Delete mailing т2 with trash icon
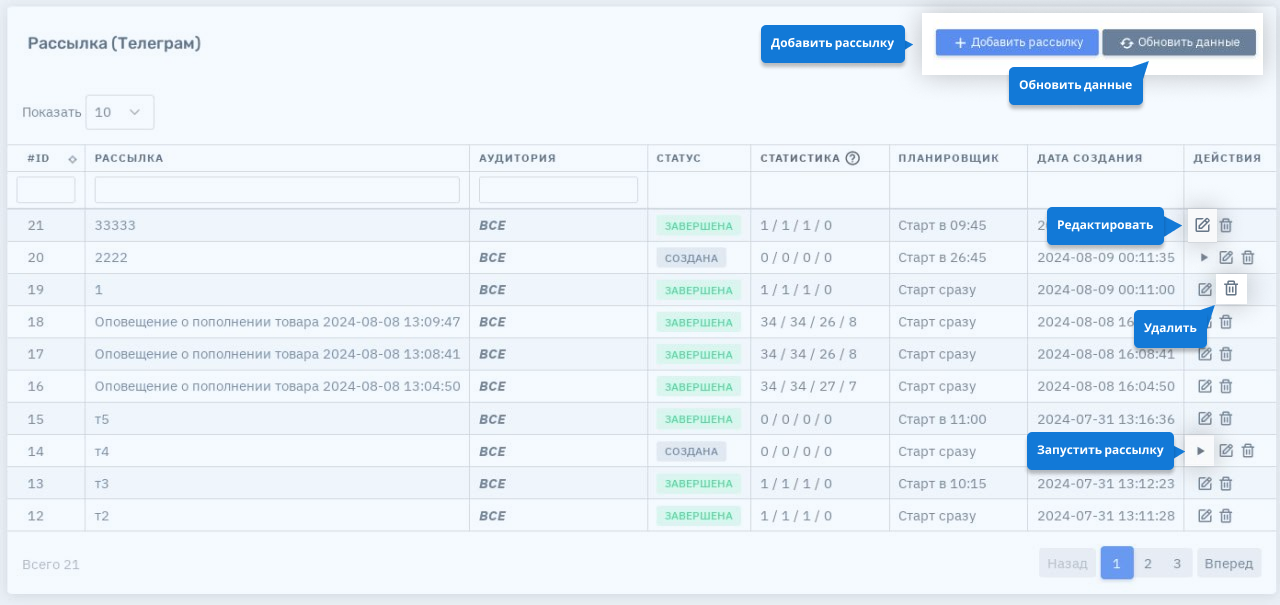 (x=1226, y=516)
